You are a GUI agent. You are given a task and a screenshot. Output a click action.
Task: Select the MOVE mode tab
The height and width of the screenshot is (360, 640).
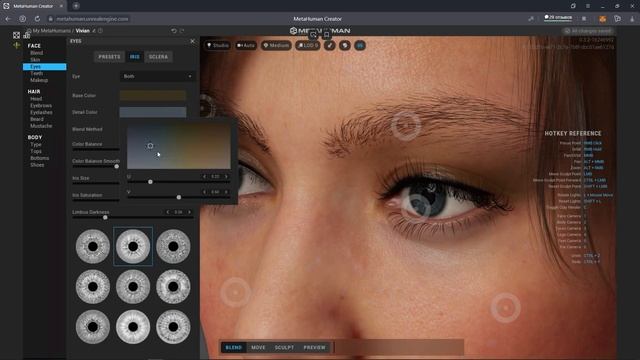point(258,347)
